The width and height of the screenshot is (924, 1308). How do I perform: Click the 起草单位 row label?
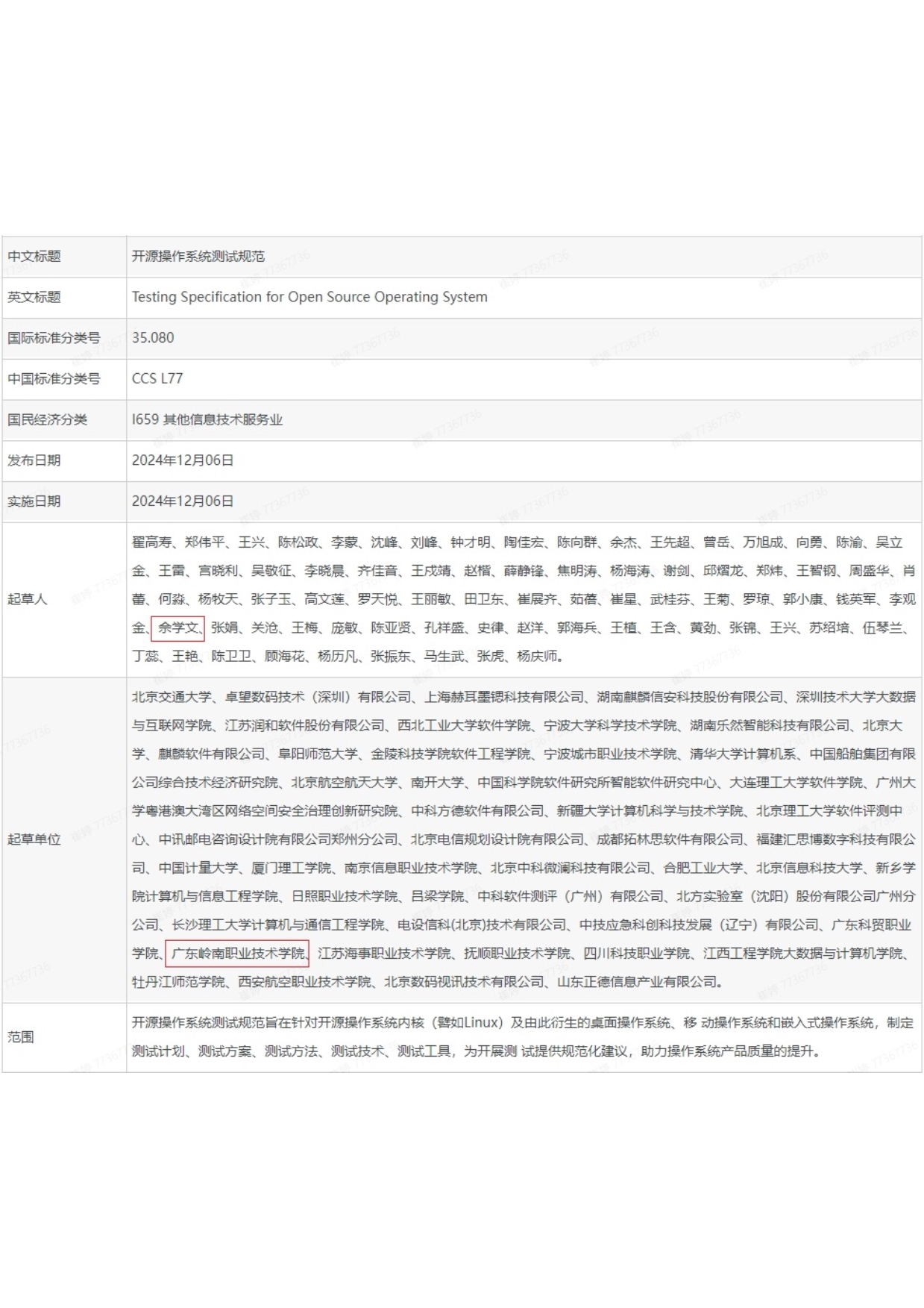coord(34,839)
